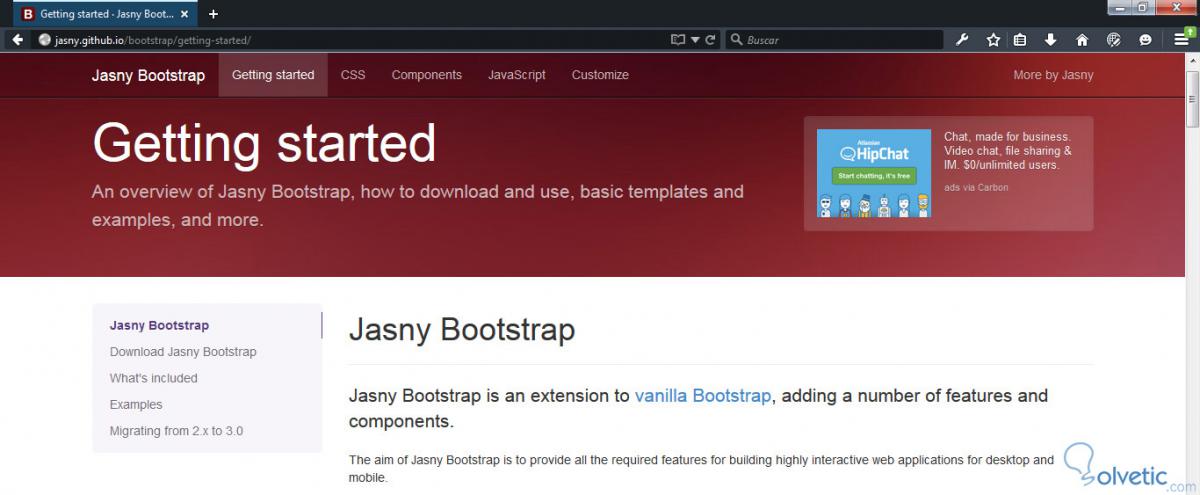Click the Getting started page heading

pyautogui.click(x=264, y=143)
